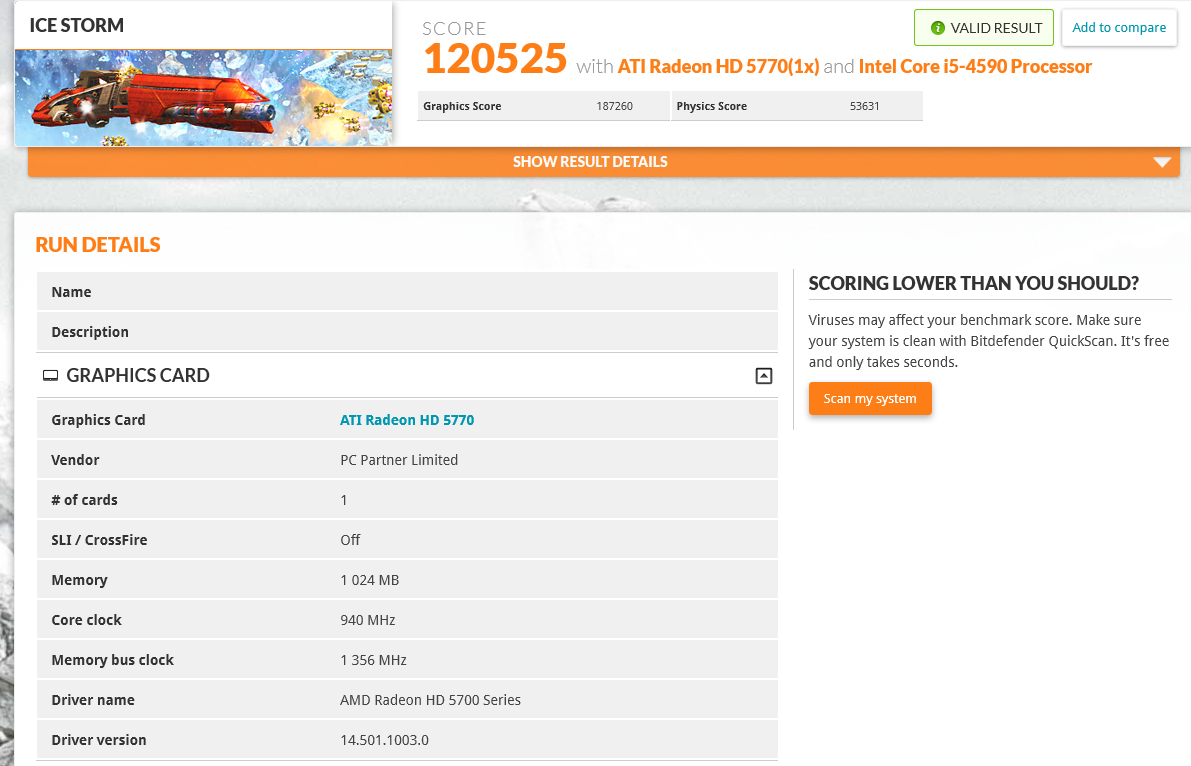Click the Physics Score label
Screen dimensions: 1191x766
pos(712,106)
